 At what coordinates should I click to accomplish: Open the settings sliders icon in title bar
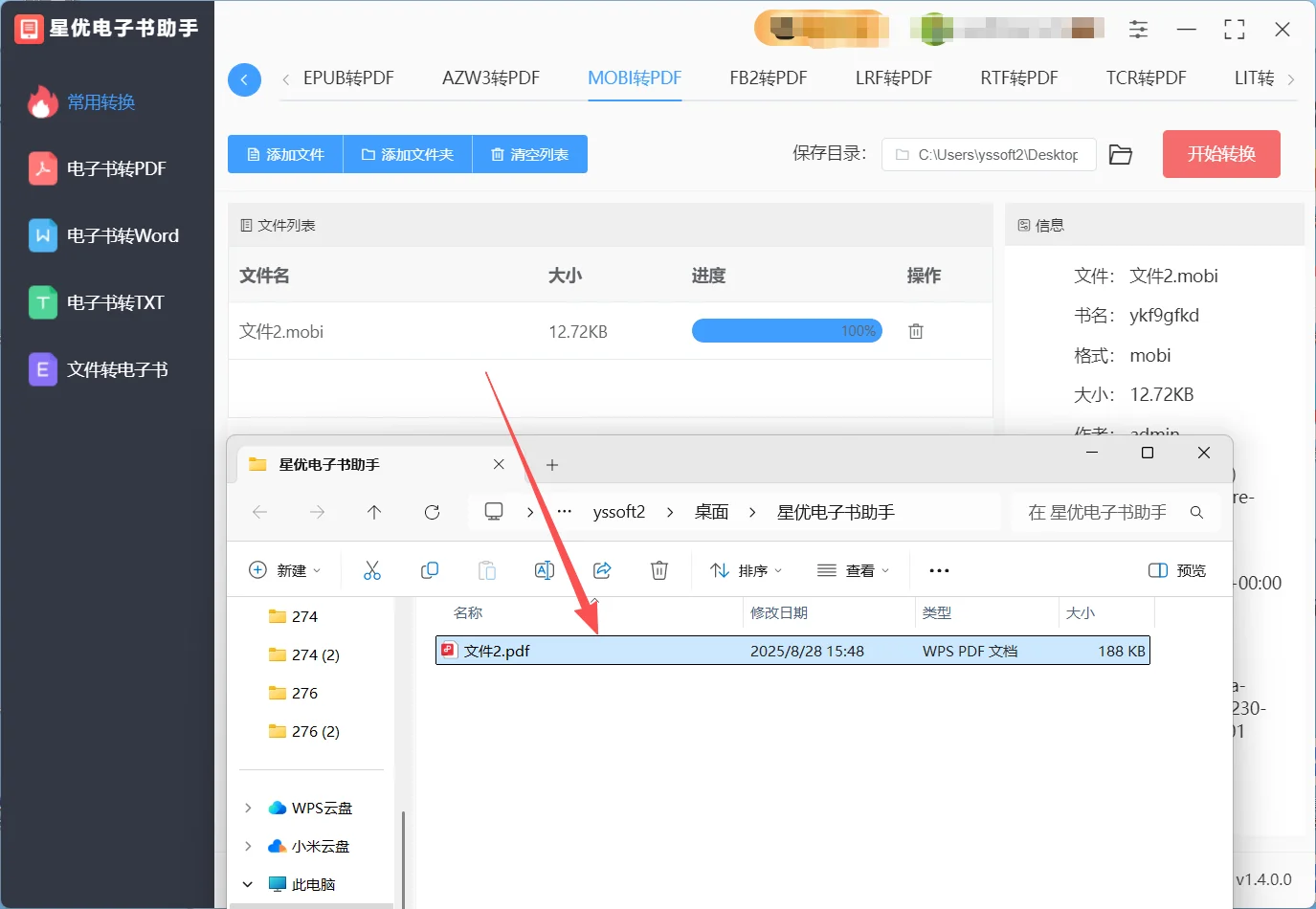1138,30
